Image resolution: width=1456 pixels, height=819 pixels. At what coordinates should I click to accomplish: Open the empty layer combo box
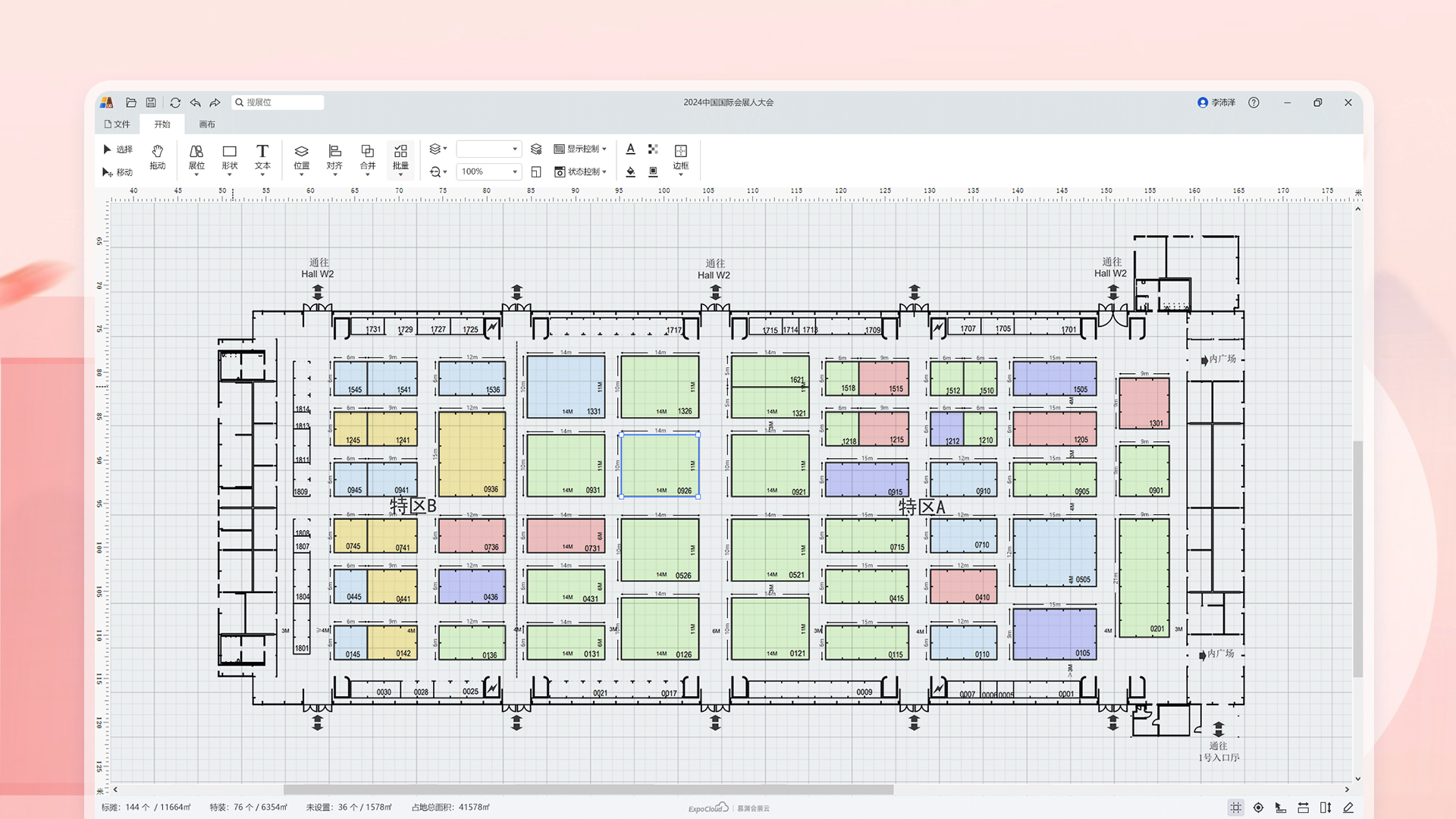[489, 149]
